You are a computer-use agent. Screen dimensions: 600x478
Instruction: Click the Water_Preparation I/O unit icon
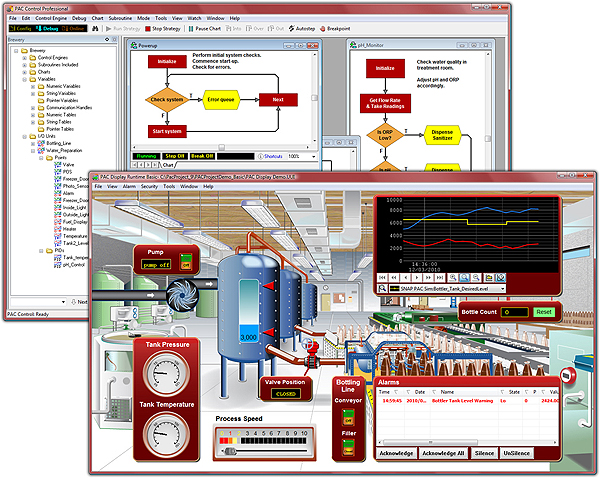(41, 150)
